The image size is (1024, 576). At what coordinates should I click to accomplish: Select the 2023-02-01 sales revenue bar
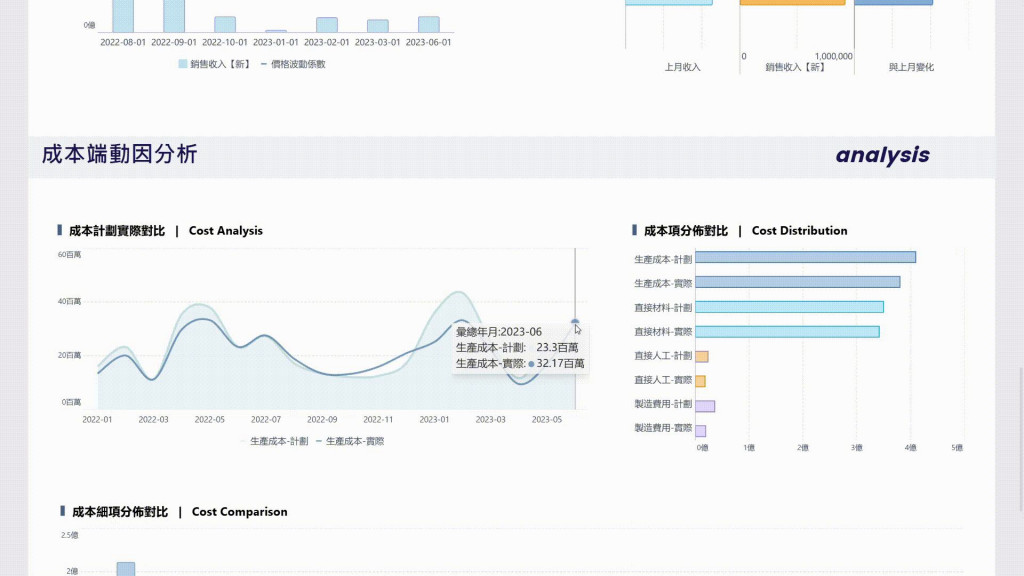click(x=327, y=25)
